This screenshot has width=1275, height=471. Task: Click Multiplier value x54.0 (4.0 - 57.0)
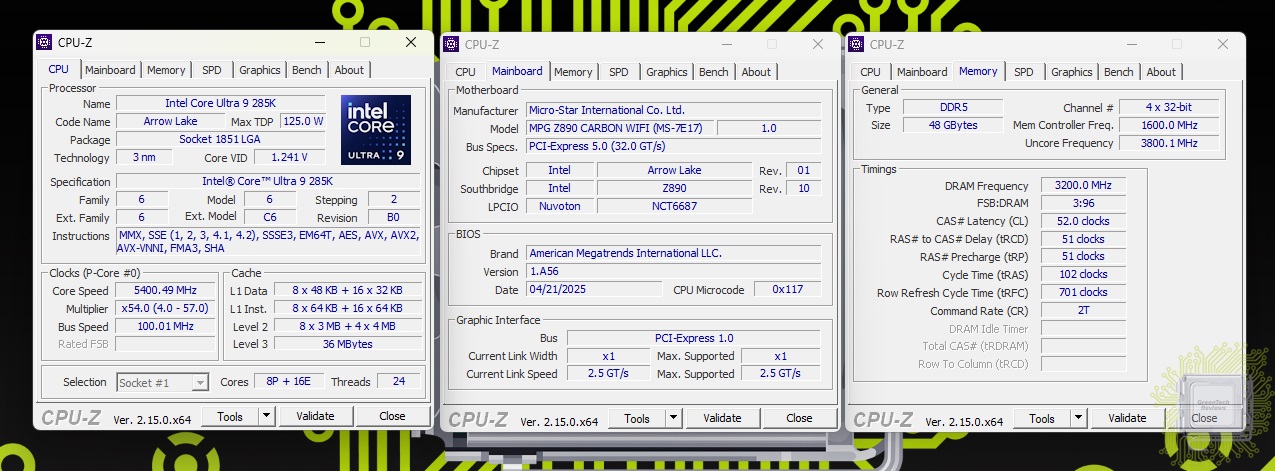click(166, 309)
